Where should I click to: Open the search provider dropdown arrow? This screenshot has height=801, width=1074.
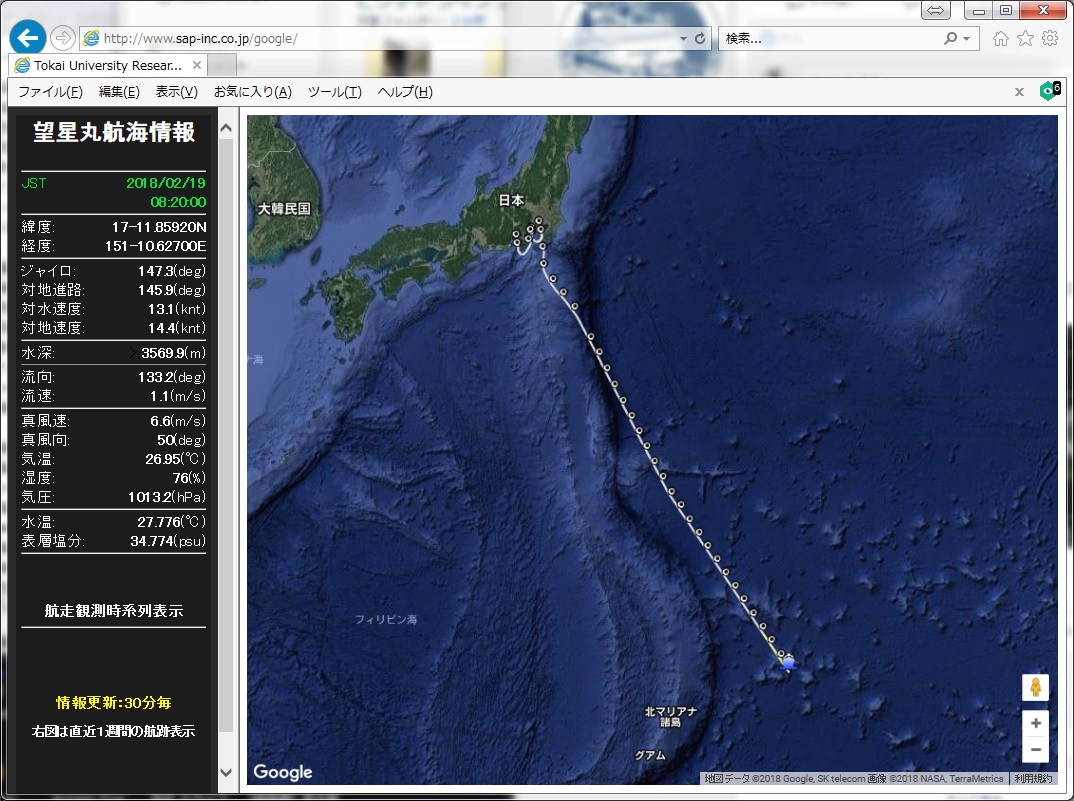pyautogui.click(x=966, y=39)
